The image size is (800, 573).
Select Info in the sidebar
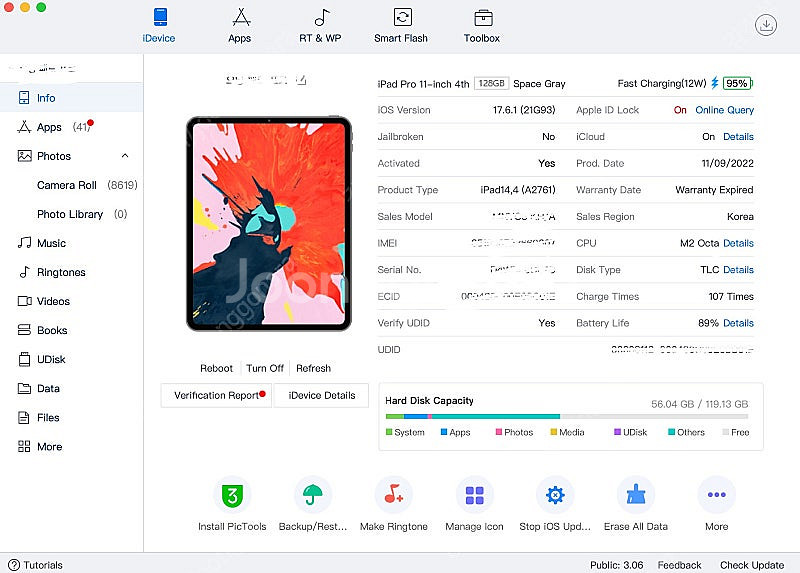71,97
